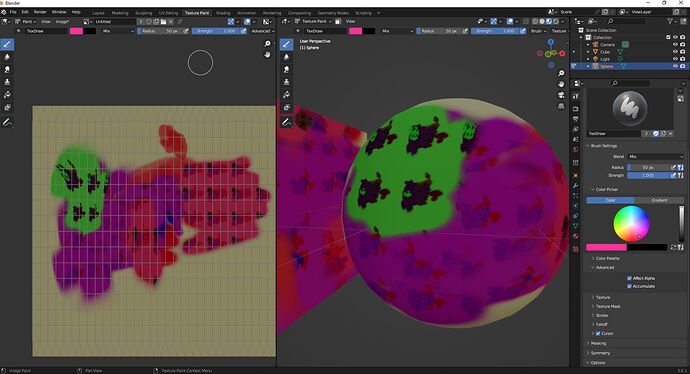Click the zoom magnifier icon in 3D viewport

tap(561, 73)
